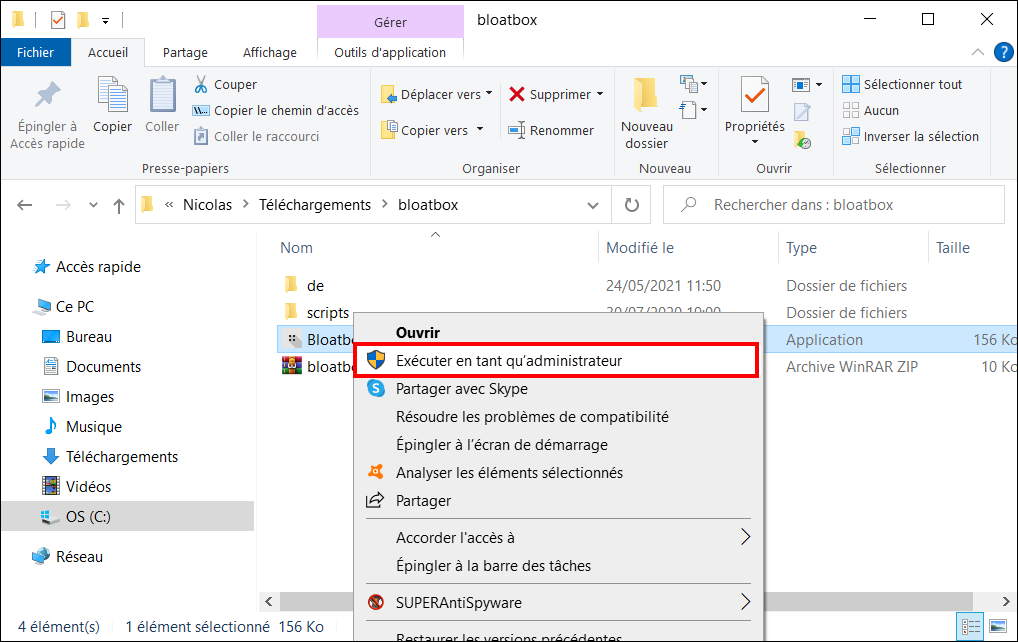Click Inverser la sélection

click(x=910, y=136)
